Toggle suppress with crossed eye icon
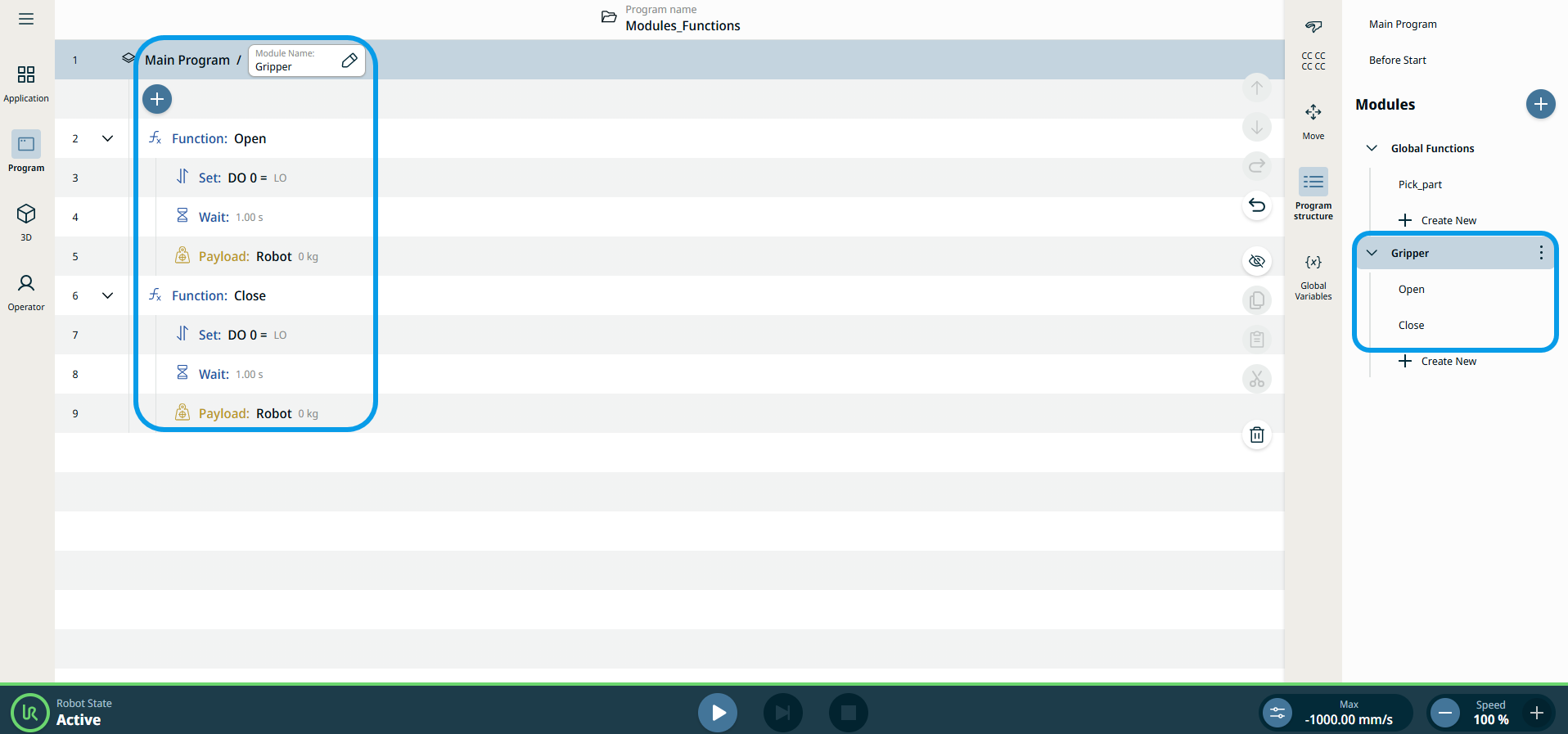This screenshot has width=1568, height=734. pyautogui.click(x=1257, y=261)
